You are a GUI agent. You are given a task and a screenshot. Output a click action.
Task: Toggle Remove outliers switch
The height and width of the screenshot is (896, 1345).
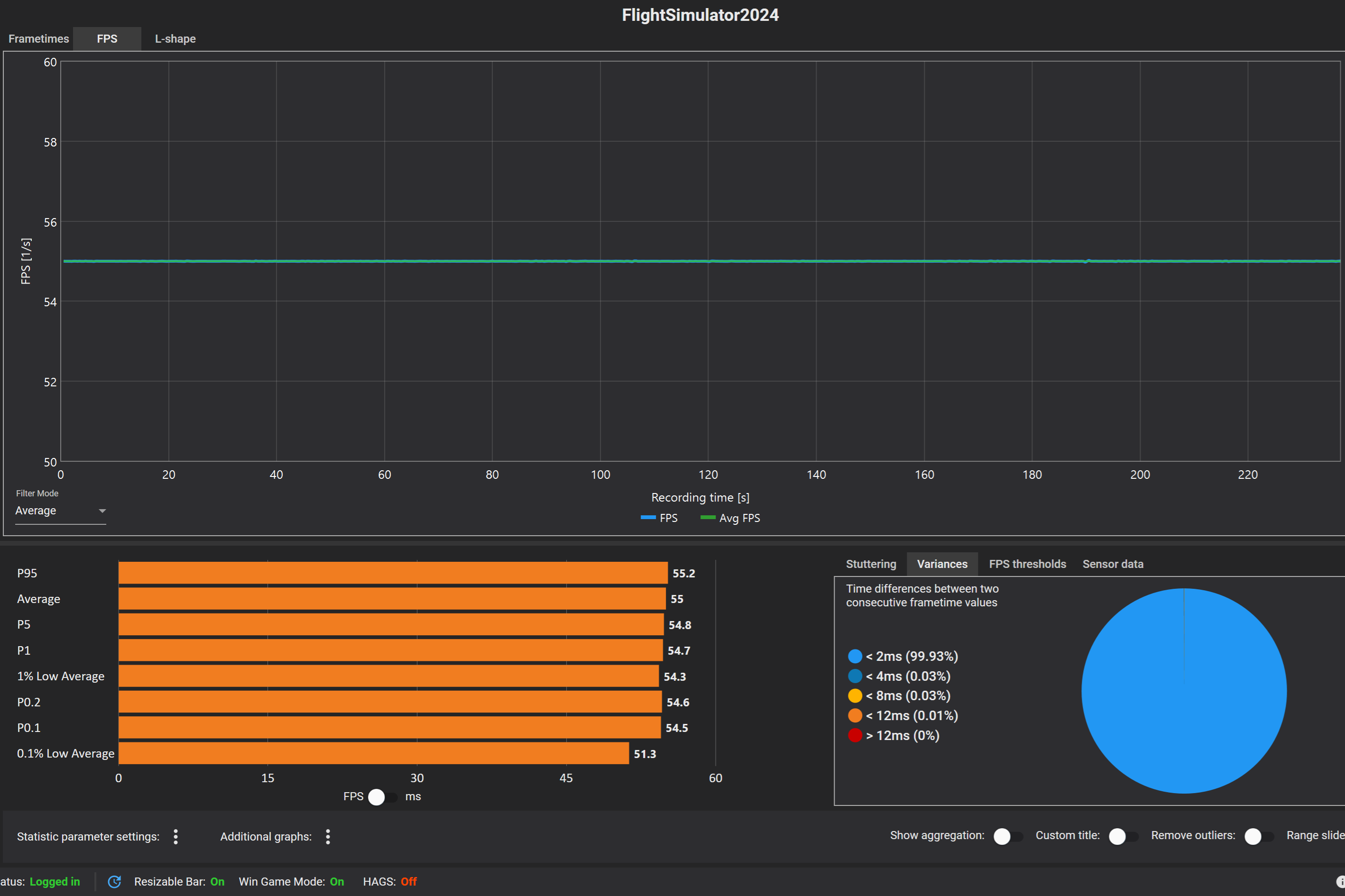tap(1259, 836)
